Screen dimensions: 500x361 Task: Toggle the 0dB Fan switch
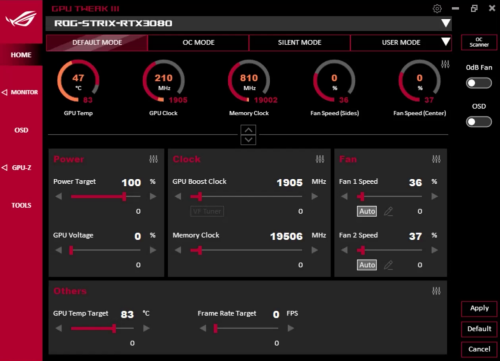pyautogui.click(x=479, y=83)
